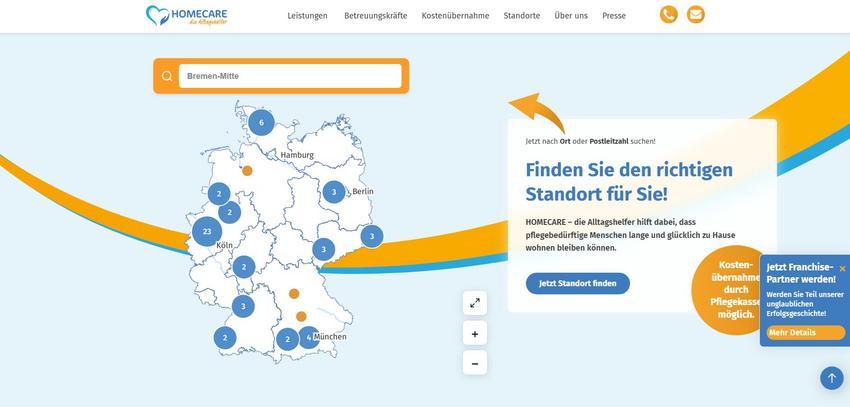Screen dimensions: 850x407
Task: Open the Leistungen menu
Action: (307, 16)
